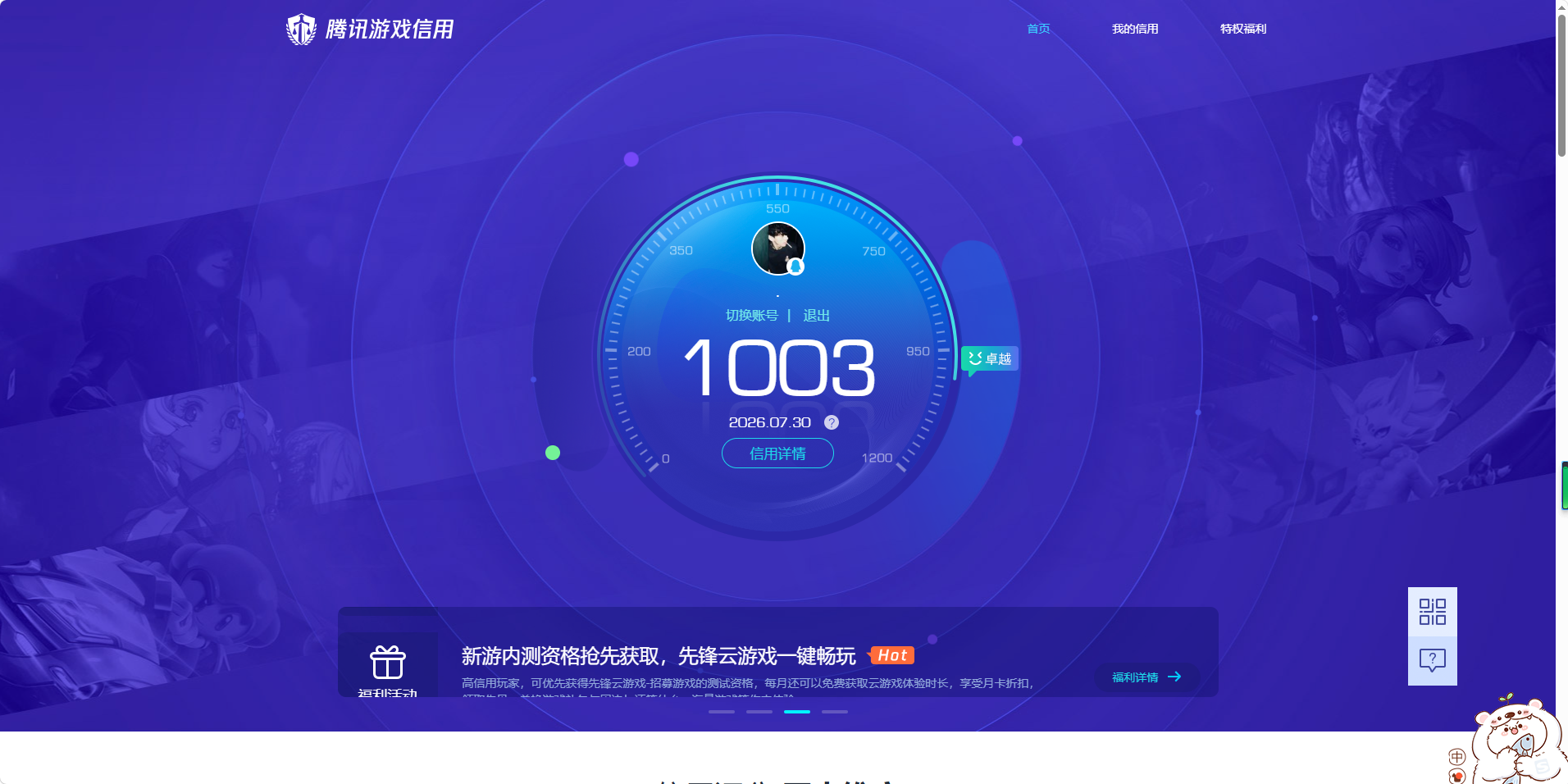Click the user avatar photo
This screenshot has height=784, width=1568.
pos(777,248)
